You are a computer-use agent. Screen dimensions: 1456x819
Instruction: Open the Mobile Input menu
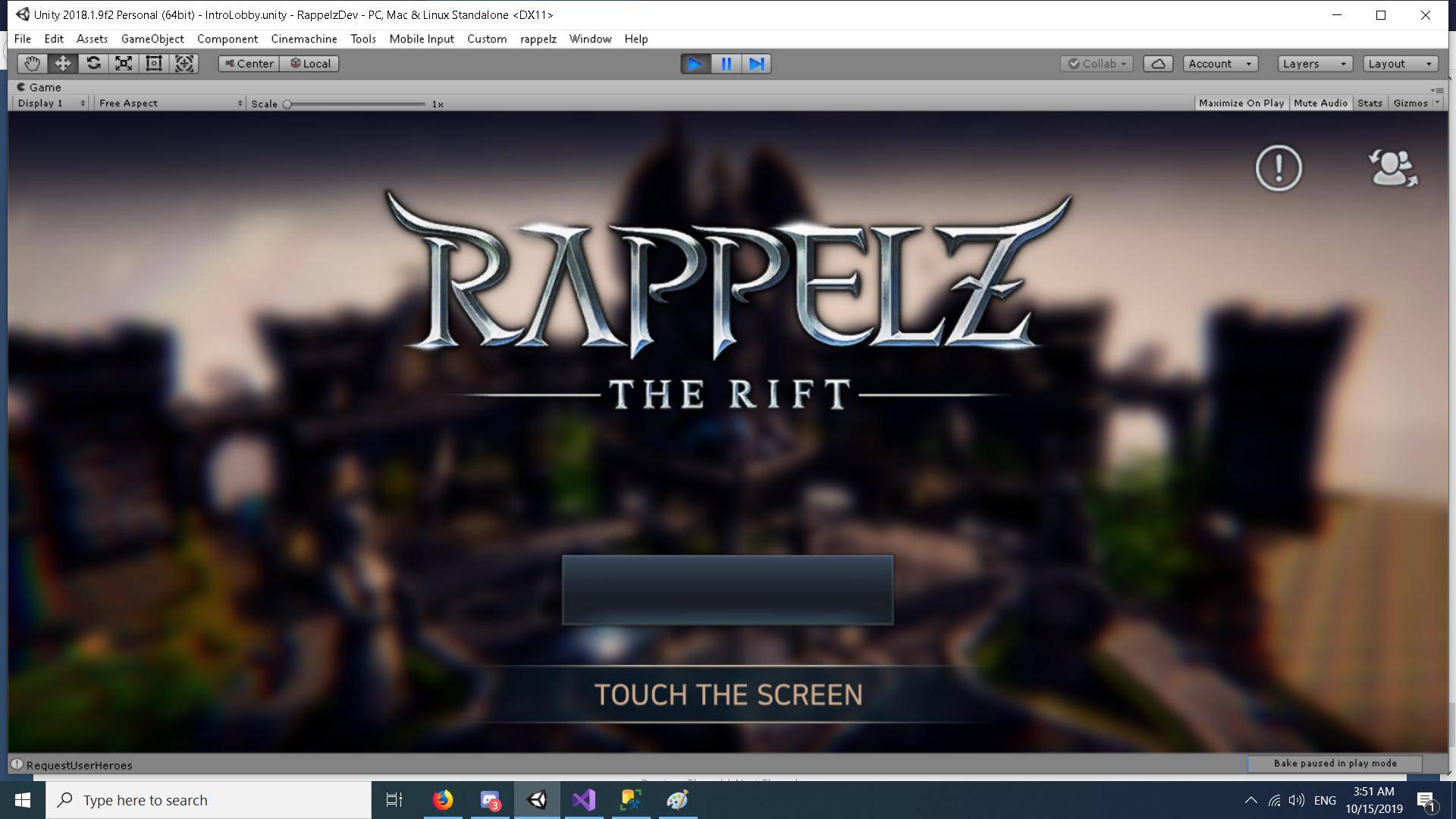click(x=422, y=39)
